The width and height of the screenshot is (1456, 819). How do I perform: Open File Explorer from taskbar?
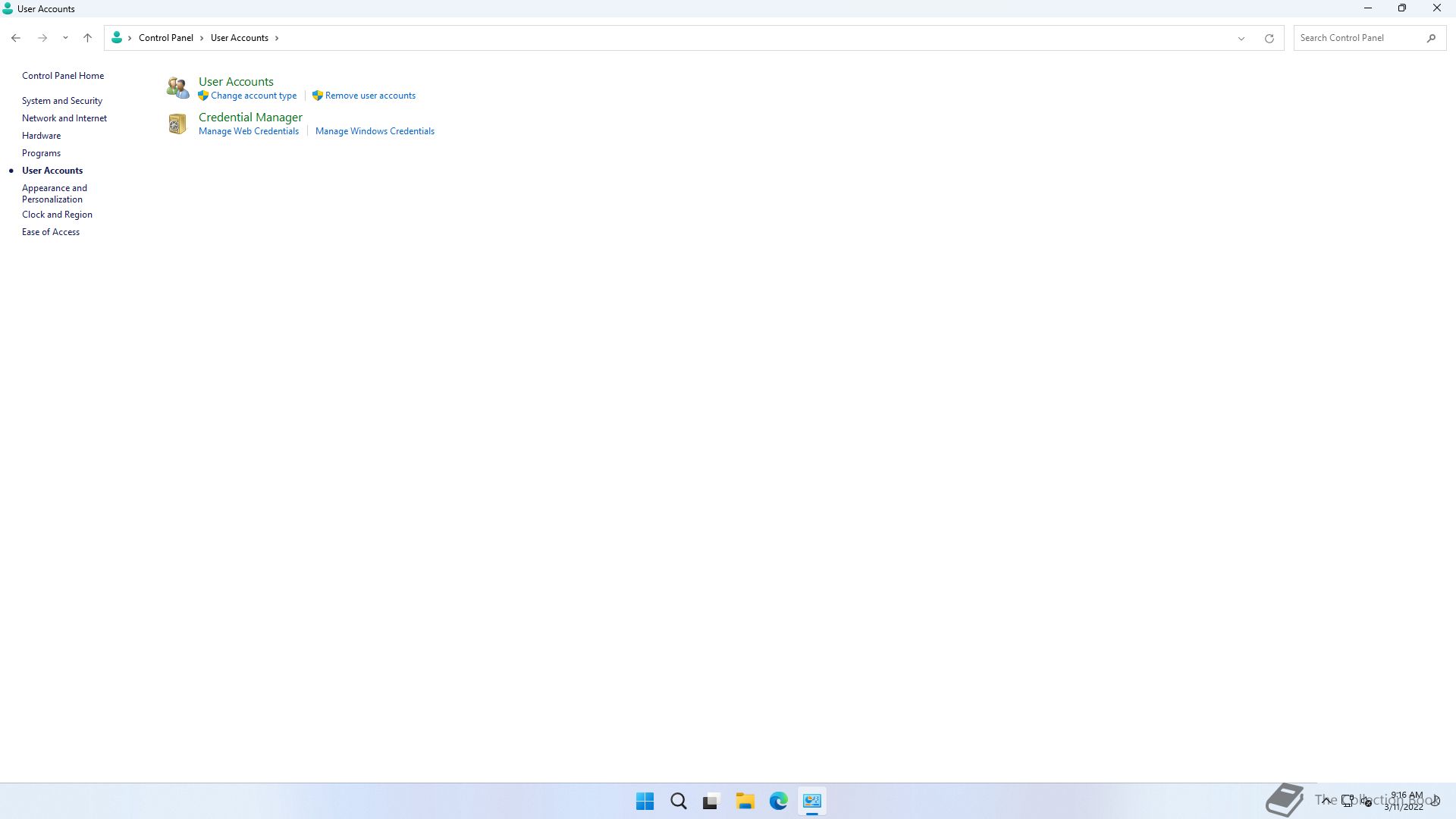[x=745, y=801]
